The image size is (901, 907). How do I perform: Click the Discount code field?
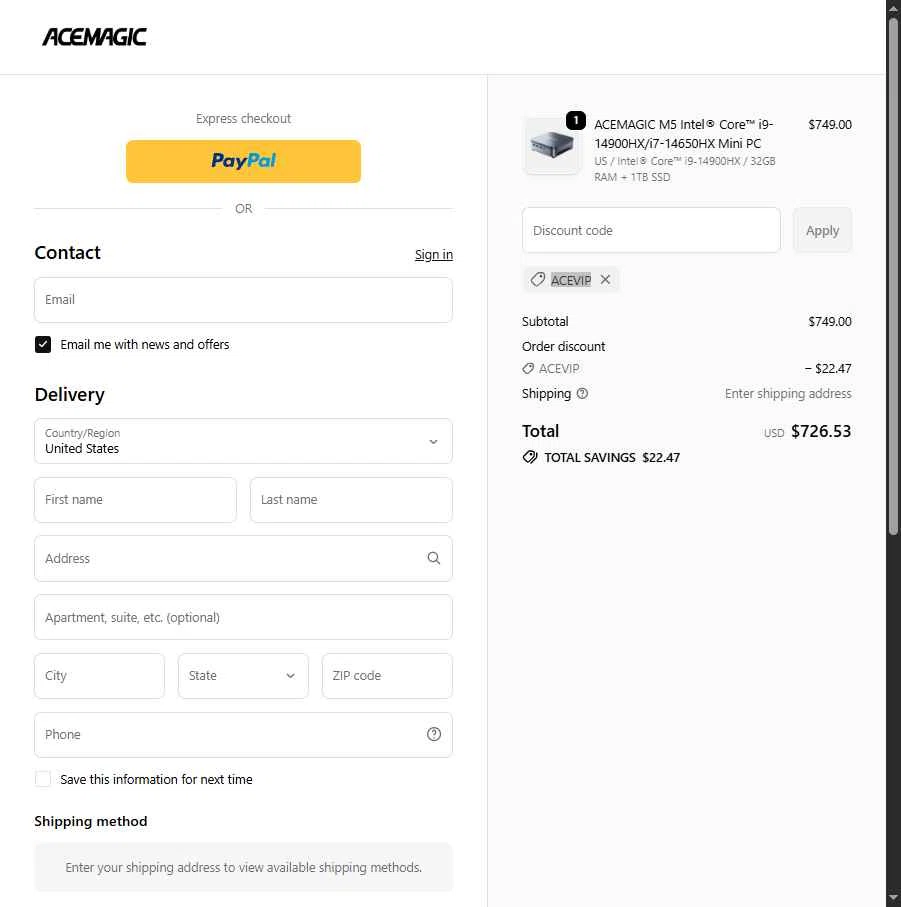[651, 230]
